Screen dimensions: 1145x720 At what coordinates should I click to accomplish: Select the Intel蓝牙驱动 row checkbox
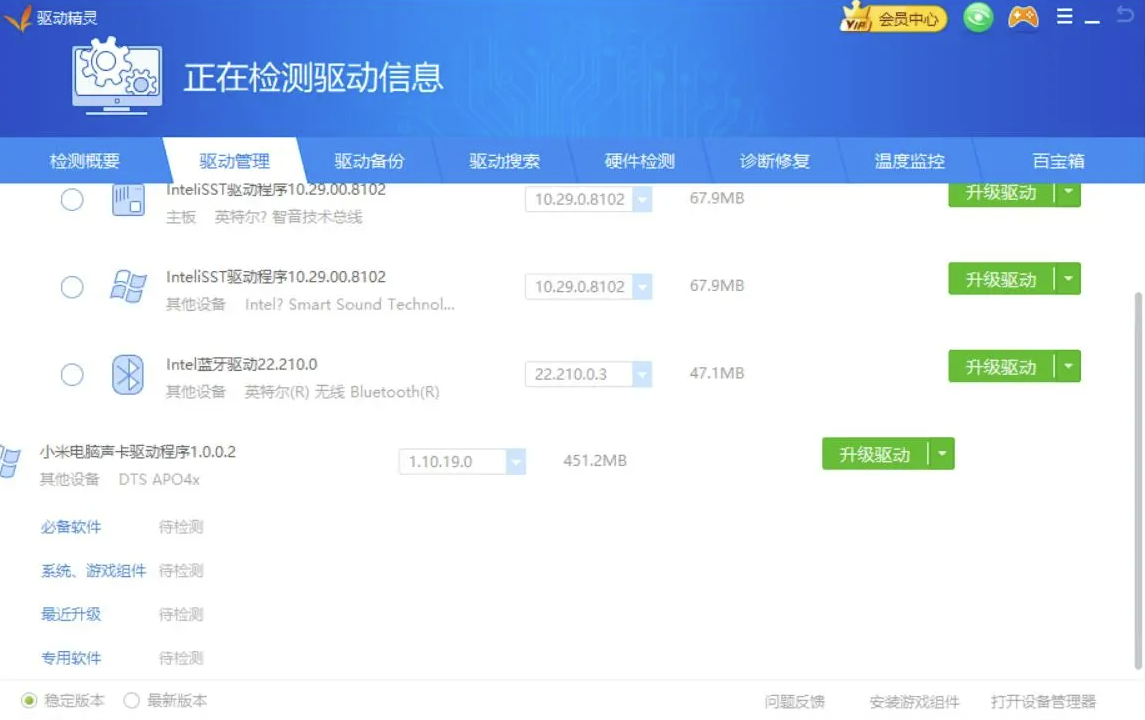[x=72, y=374]
